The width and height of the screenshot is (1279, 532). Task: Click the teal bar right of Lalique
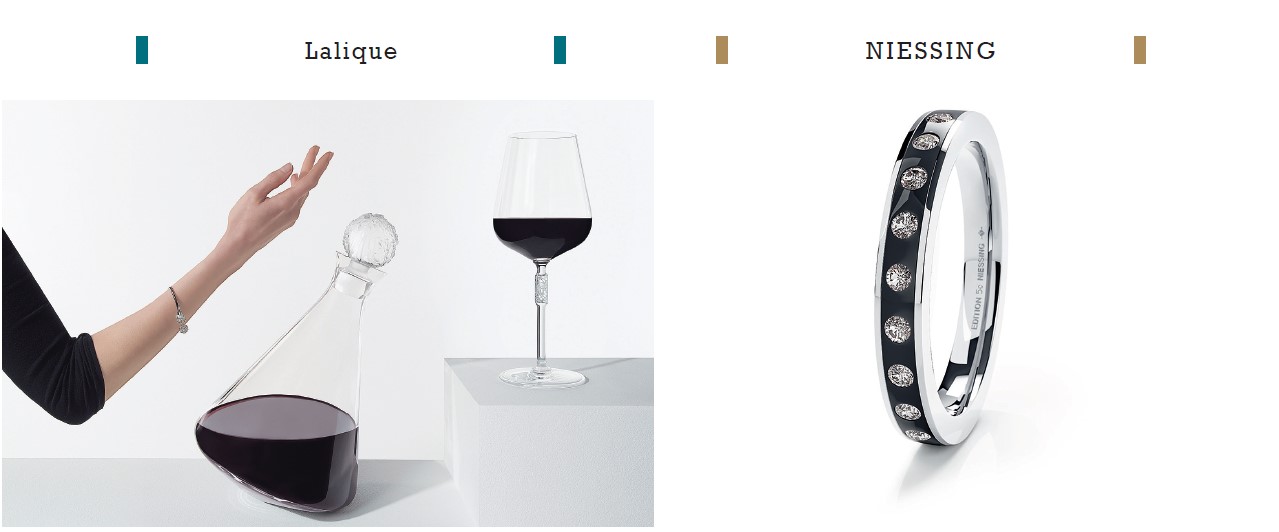coord(560,50)
